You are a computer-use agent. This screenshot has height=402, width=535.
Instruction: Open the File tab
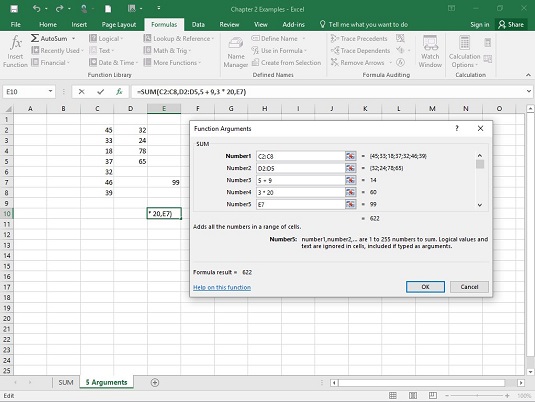(15, 25)
